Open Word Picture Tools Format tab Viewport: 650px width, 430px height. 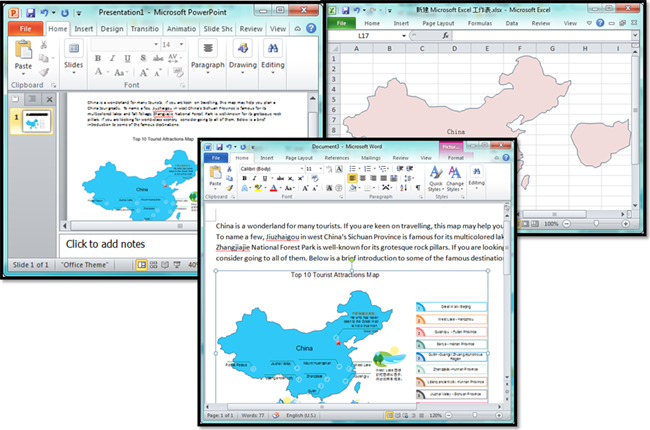[x=456, y=158]
